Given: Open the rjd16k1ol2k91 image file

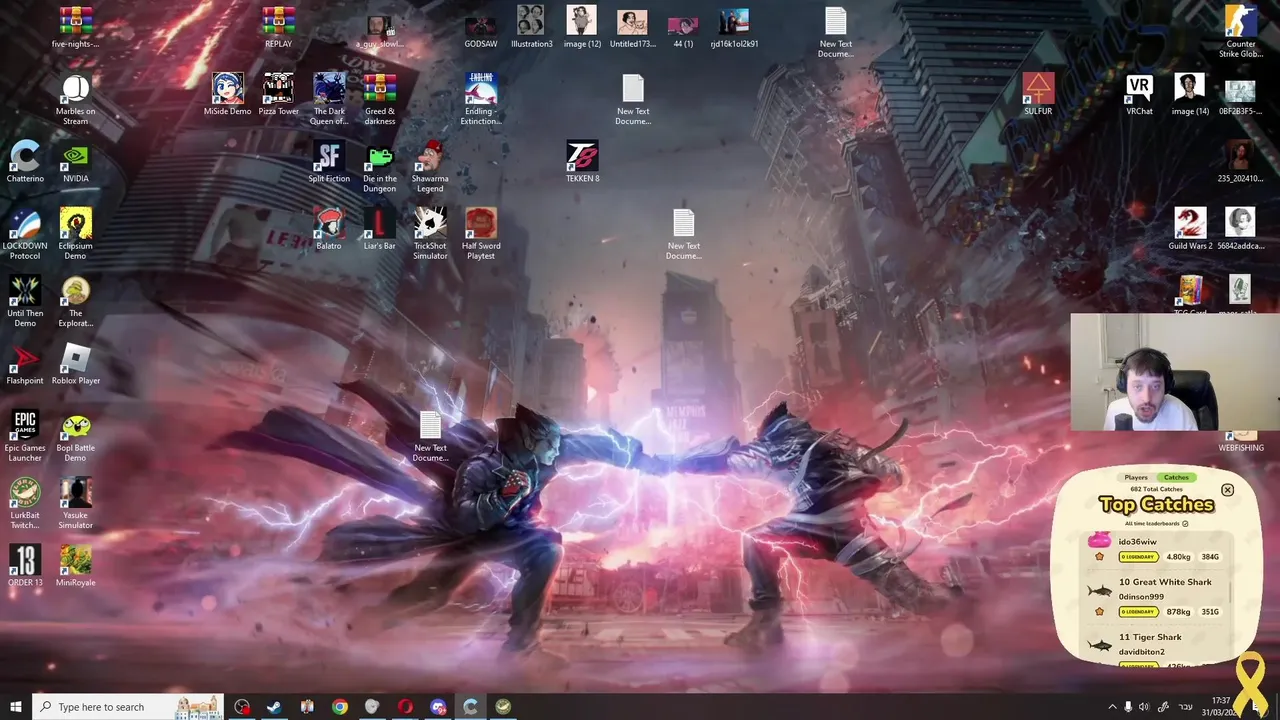Looking at the screenshot, I should tap(734, 27).
